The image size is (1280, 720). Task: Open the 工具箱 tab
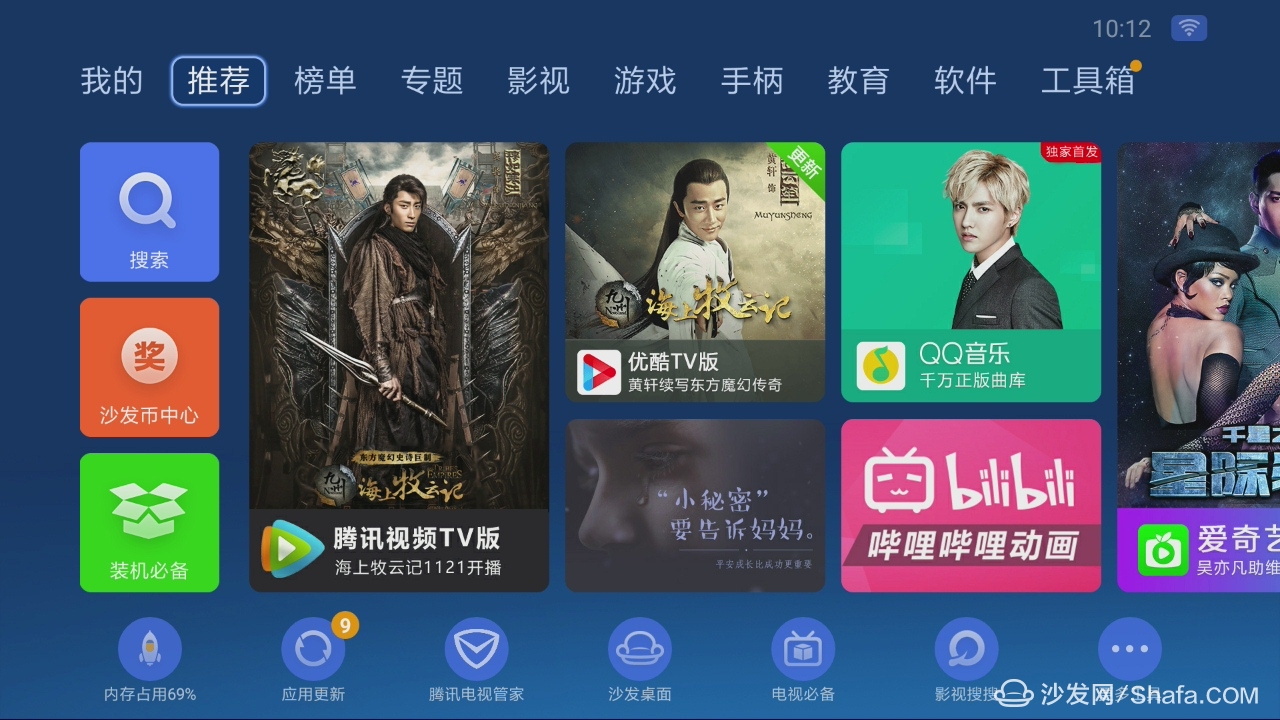1088,81
